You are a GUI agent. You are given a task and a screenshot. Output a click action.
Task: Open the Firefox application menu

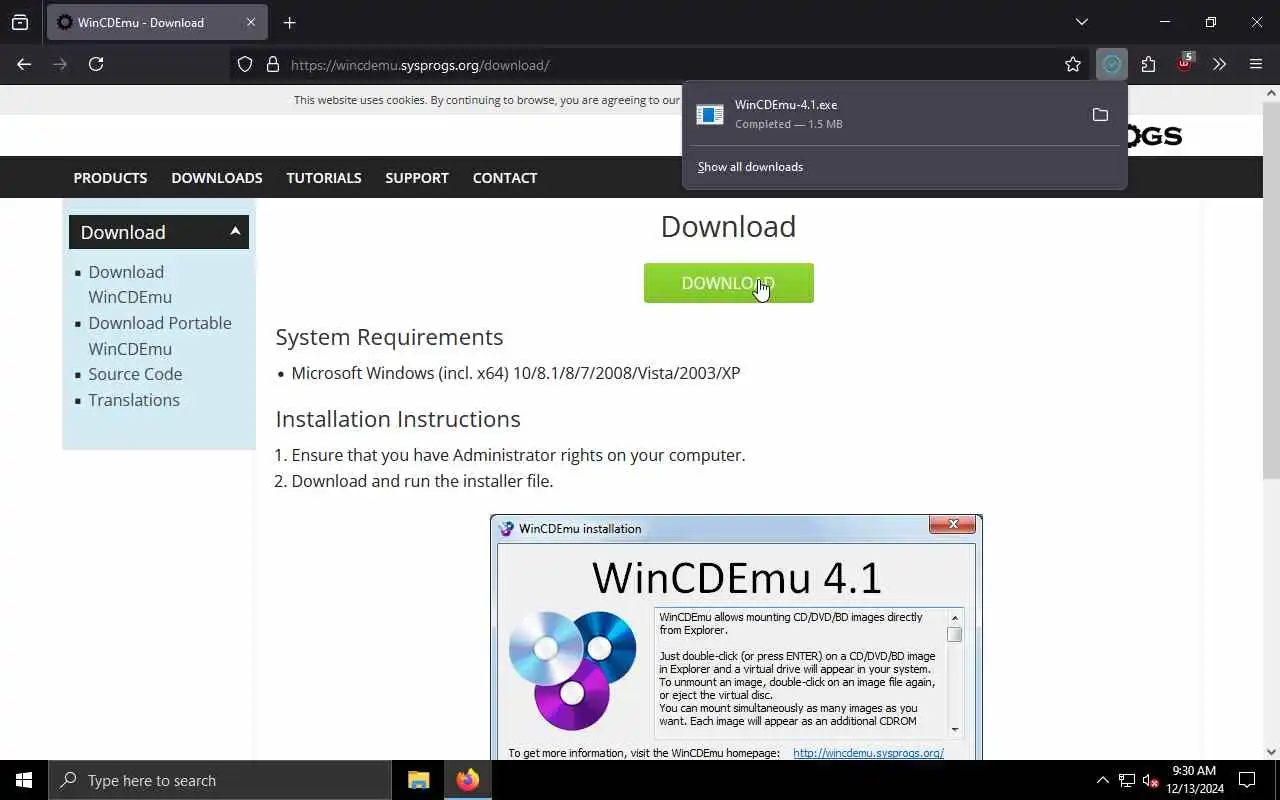pyautogui.click(x=1256, y=64)
